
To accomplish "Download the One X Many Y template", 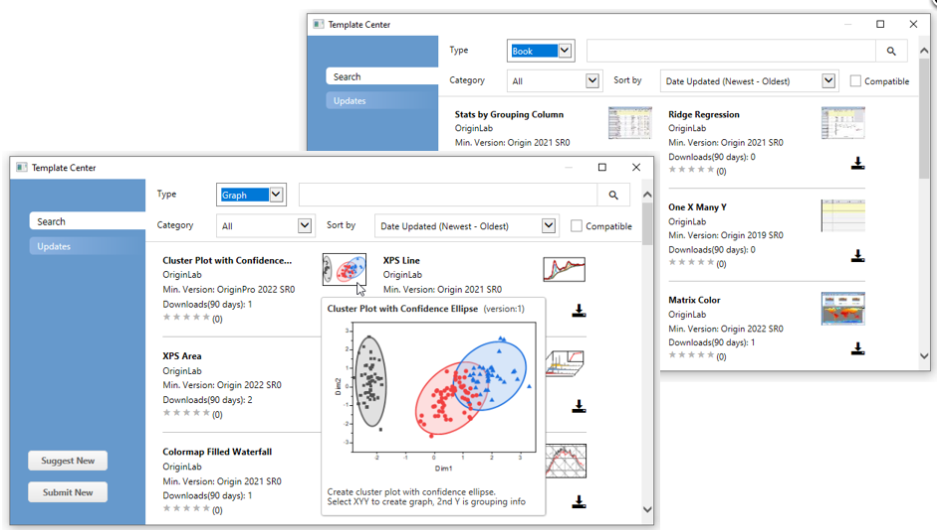I will (x=858, y=256).
